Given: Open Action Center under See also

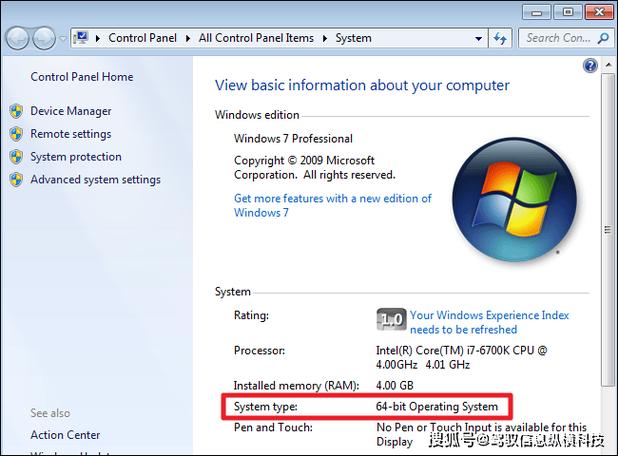Looking at the screenshot, I should (x=65, y=435).
